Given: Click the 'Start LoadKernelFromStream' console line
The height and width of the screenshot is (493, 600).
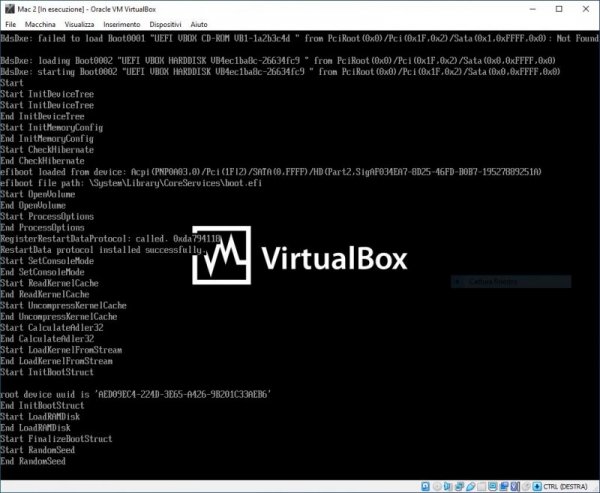Looking at the screenshot, I should coord(61,350).
